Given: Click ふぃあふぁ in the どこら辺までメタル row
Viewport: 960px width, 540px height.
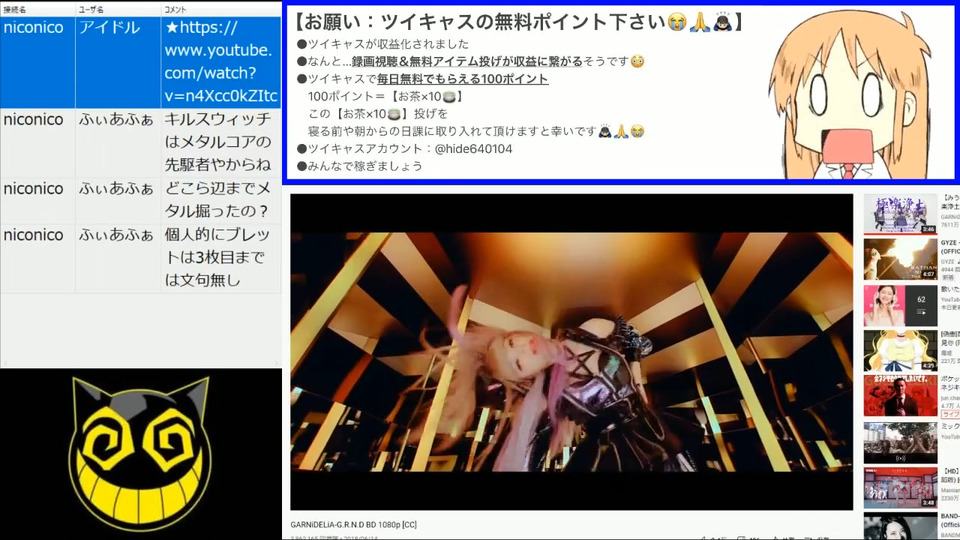Looking at the screenshot, I should [116, 189].
